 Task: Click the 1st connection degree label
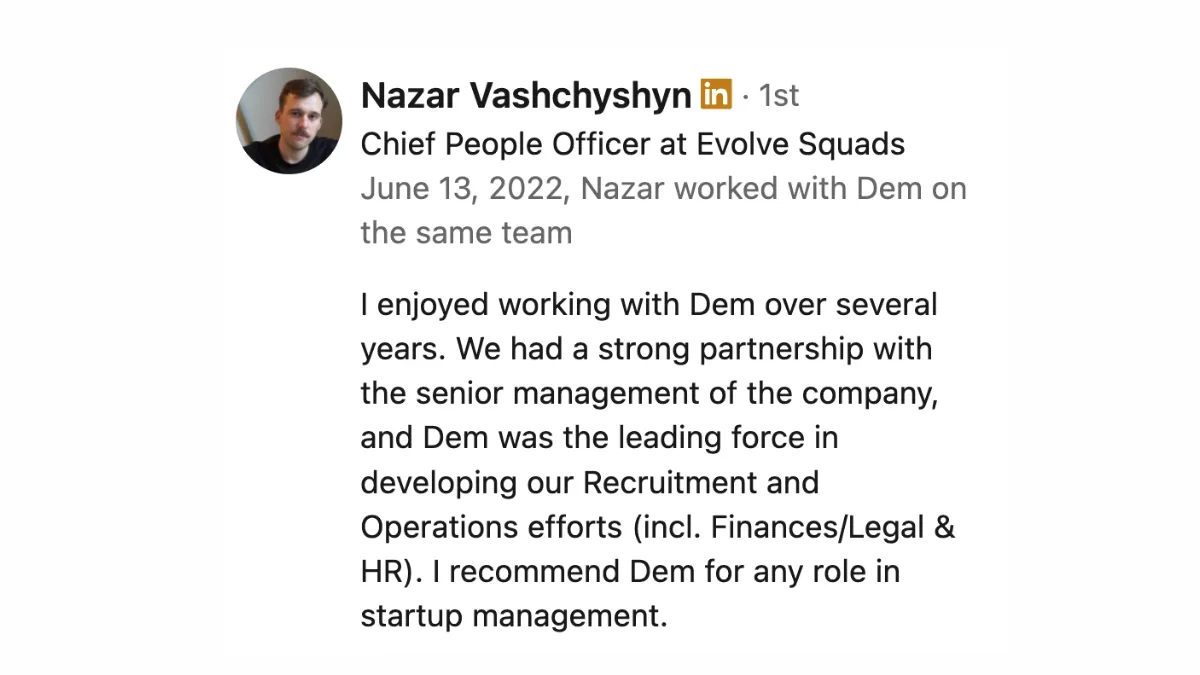point(779,96)
